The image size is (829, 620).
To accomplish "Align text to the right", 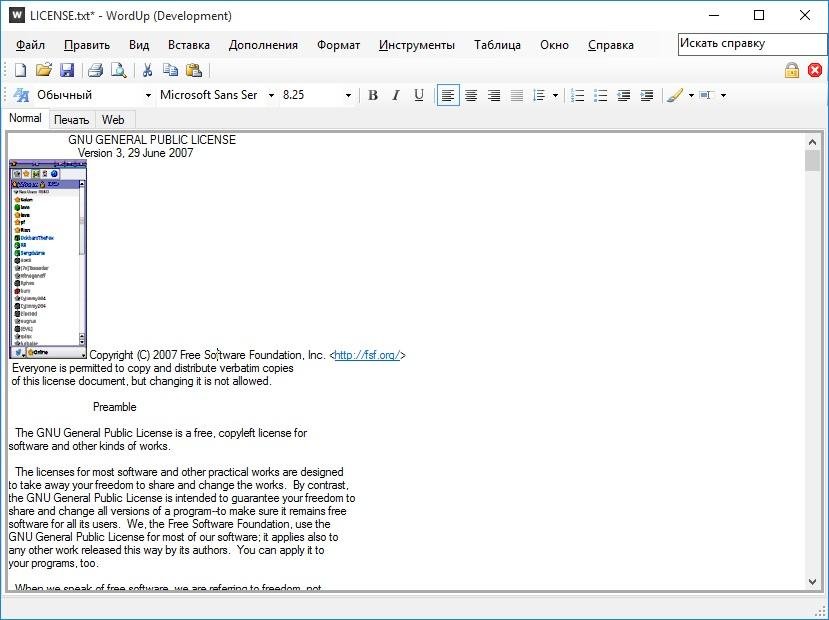I will [x=494, y=95].
